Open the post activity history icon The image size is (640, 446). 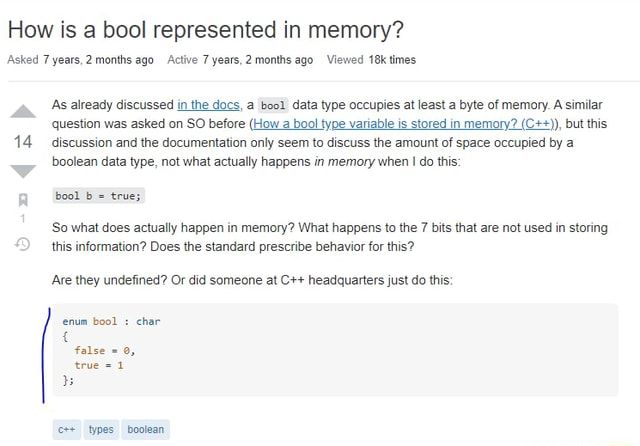(22, 244)
